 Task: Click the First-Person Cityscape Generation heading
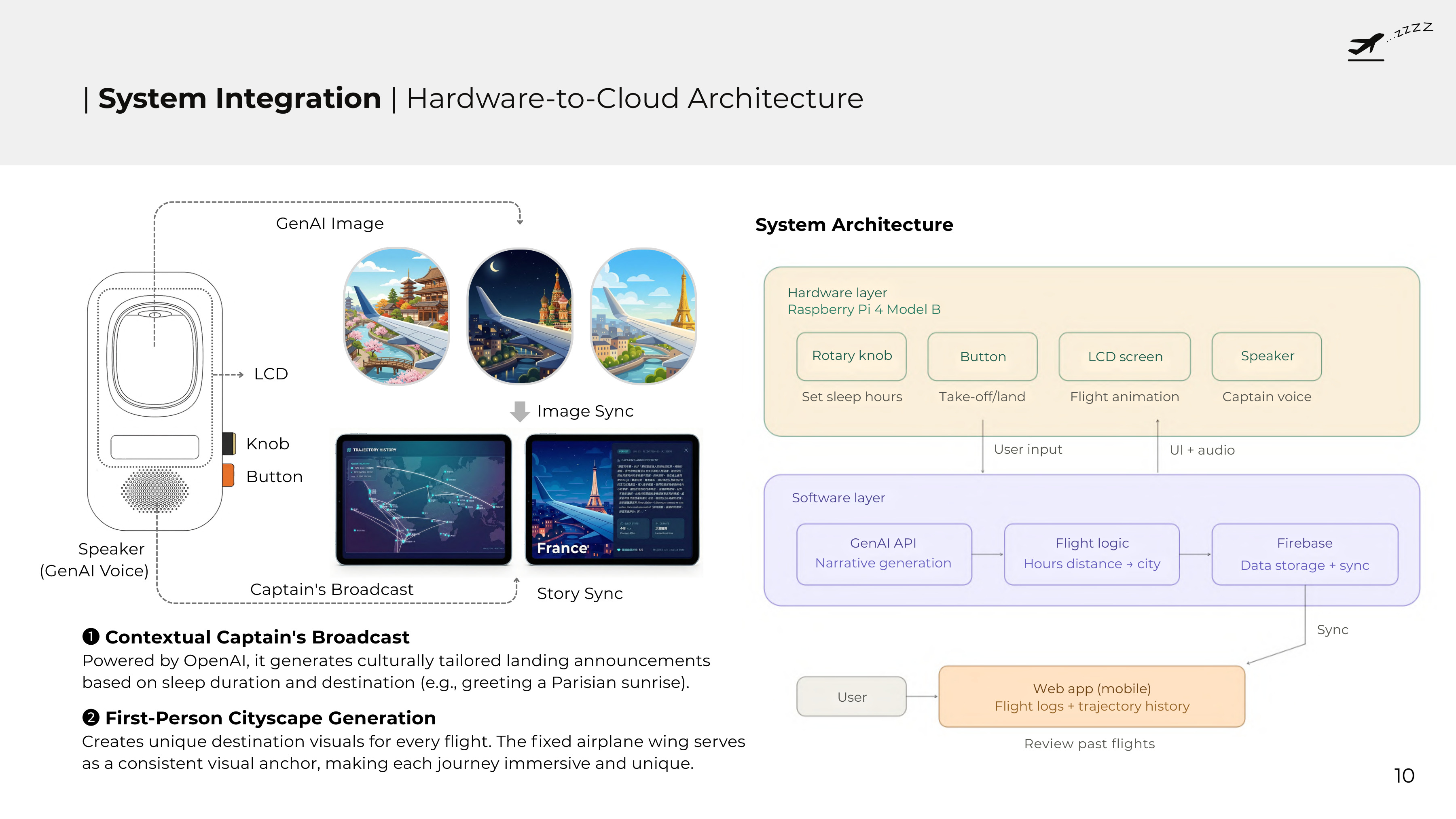pyautogui.click(x=271, y=718)
